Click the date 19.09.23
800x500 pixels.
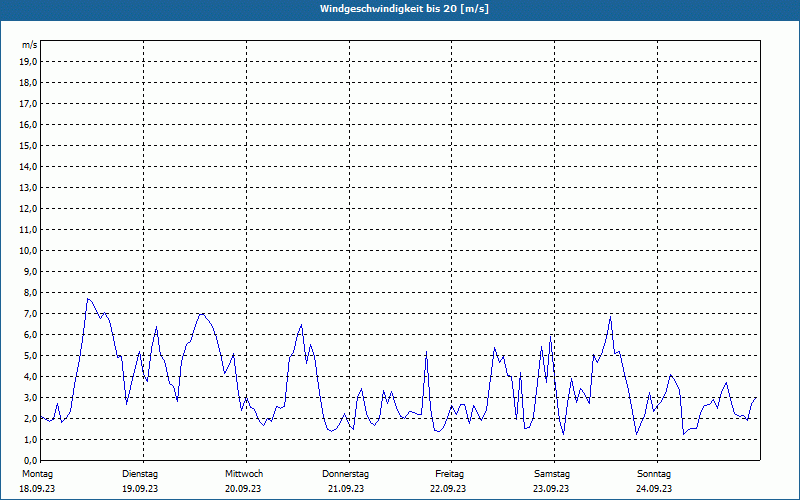point(140,489)
